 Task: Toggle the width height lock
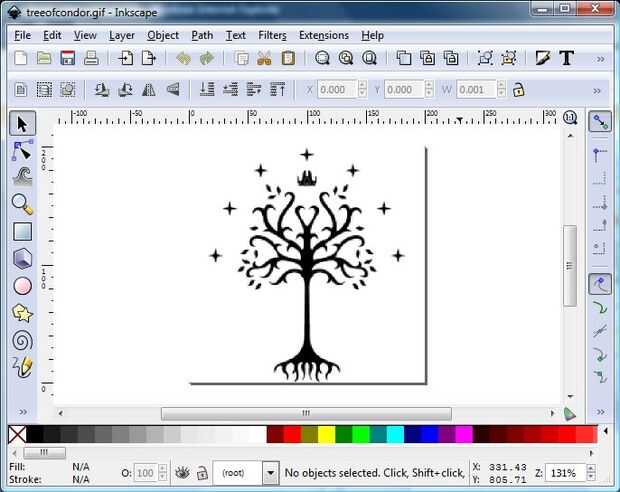518,90
